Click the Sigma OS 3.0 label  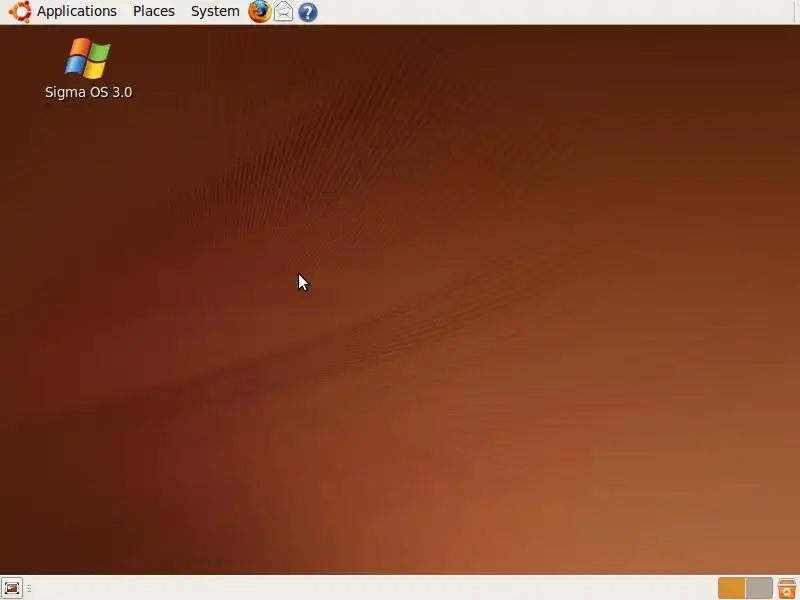coord(88,92)
